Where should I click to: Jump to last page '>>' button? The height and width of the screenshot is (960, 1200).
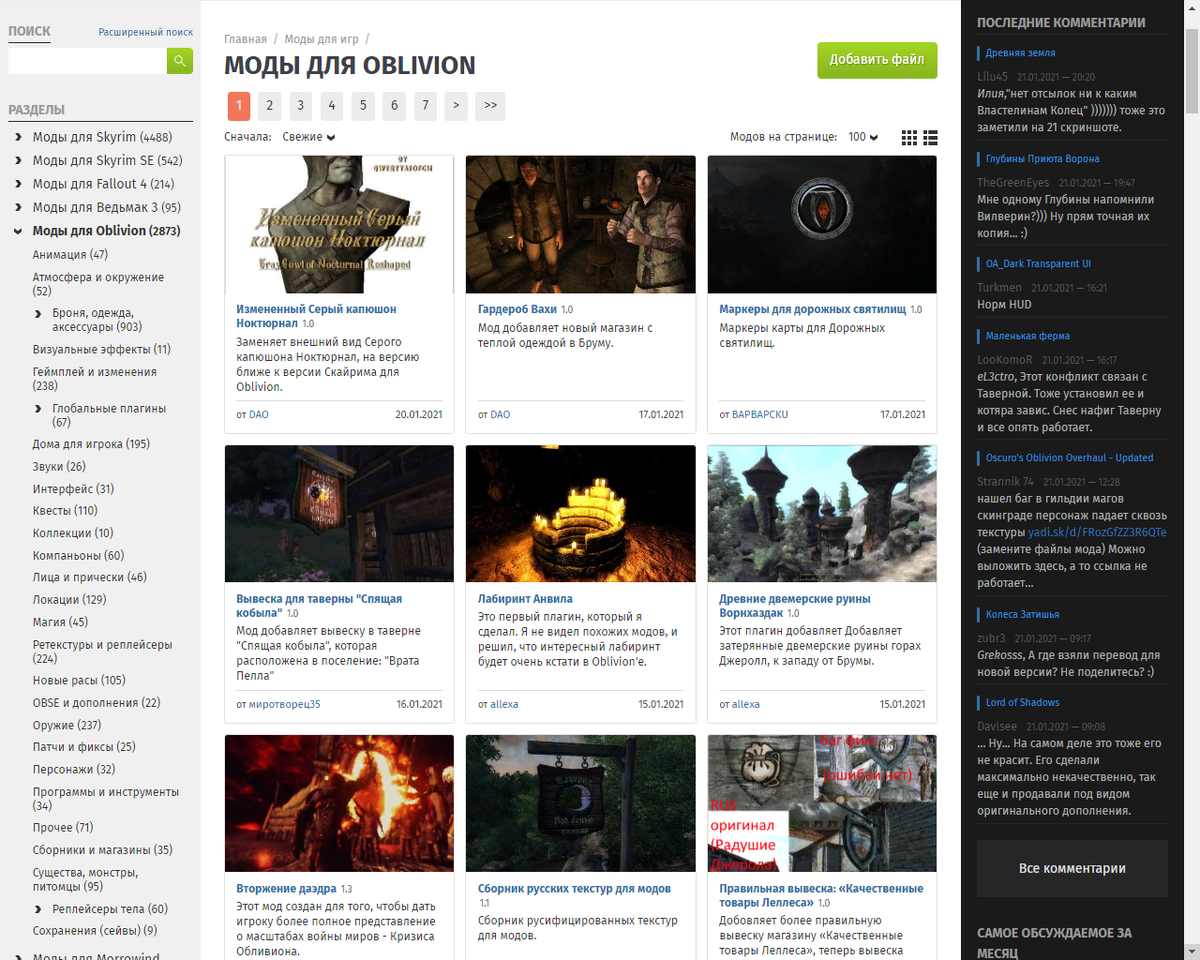click(490, 105)
